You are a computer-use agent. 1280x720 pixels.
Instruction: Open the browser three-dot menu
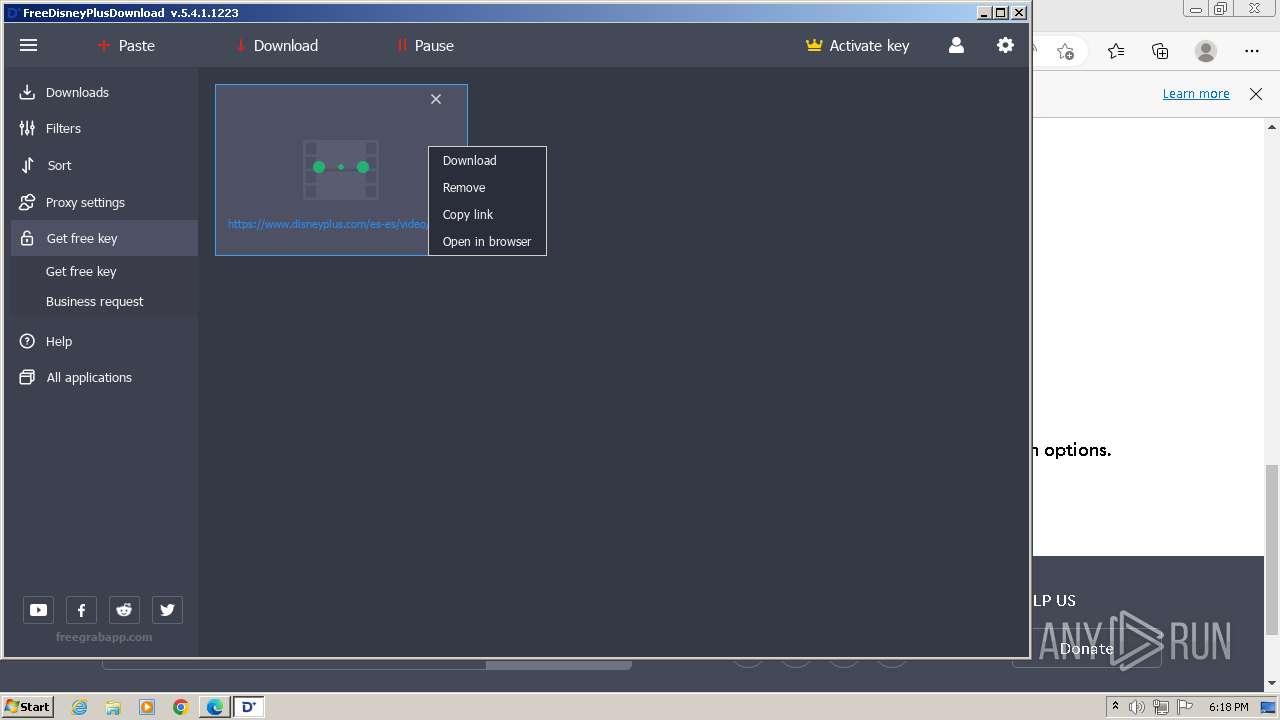[x=1252, y=50]
